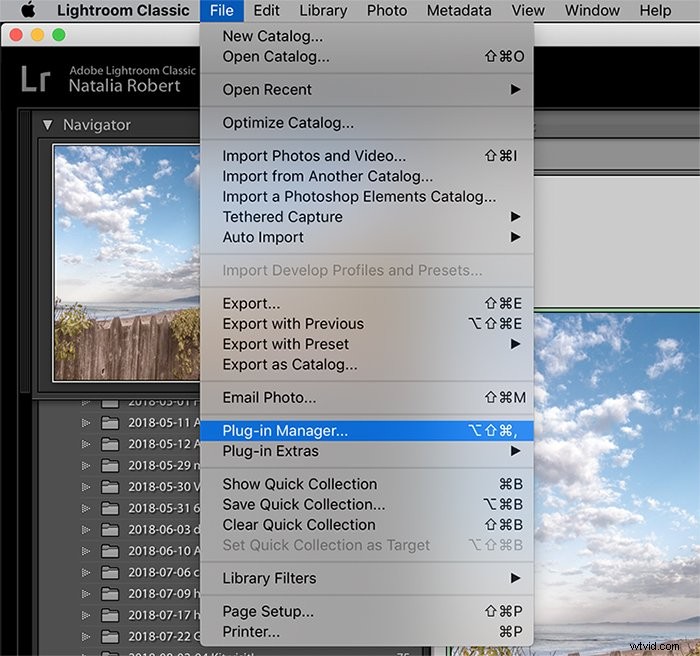Image resolution: width=700 pixels, height=656 pixels.
Task: Expand the 2018-05-29 folder
Action: (86, 466)
